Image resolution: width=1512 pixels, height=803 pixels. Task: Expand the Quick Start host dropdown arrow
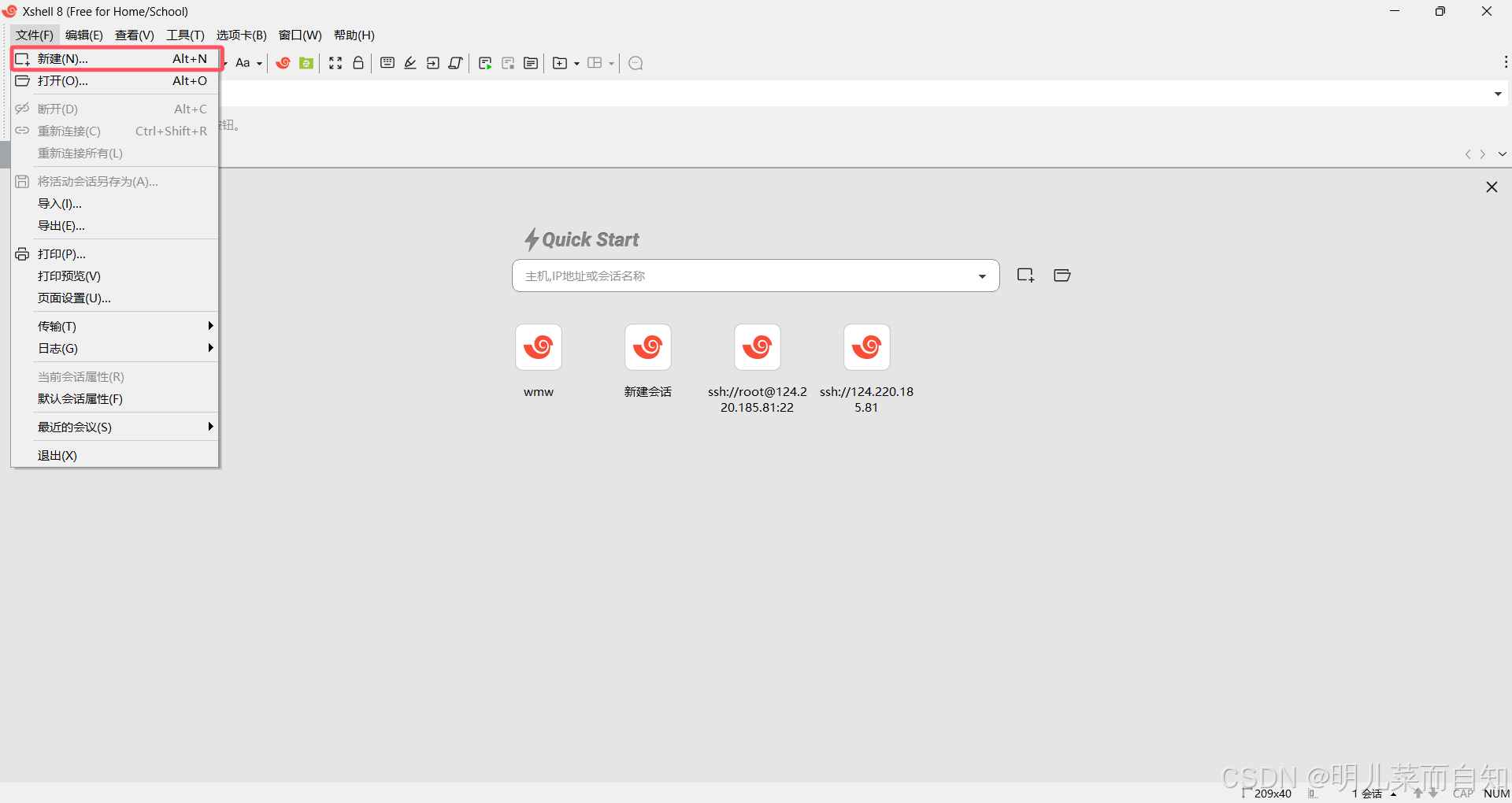pos(982,276)
